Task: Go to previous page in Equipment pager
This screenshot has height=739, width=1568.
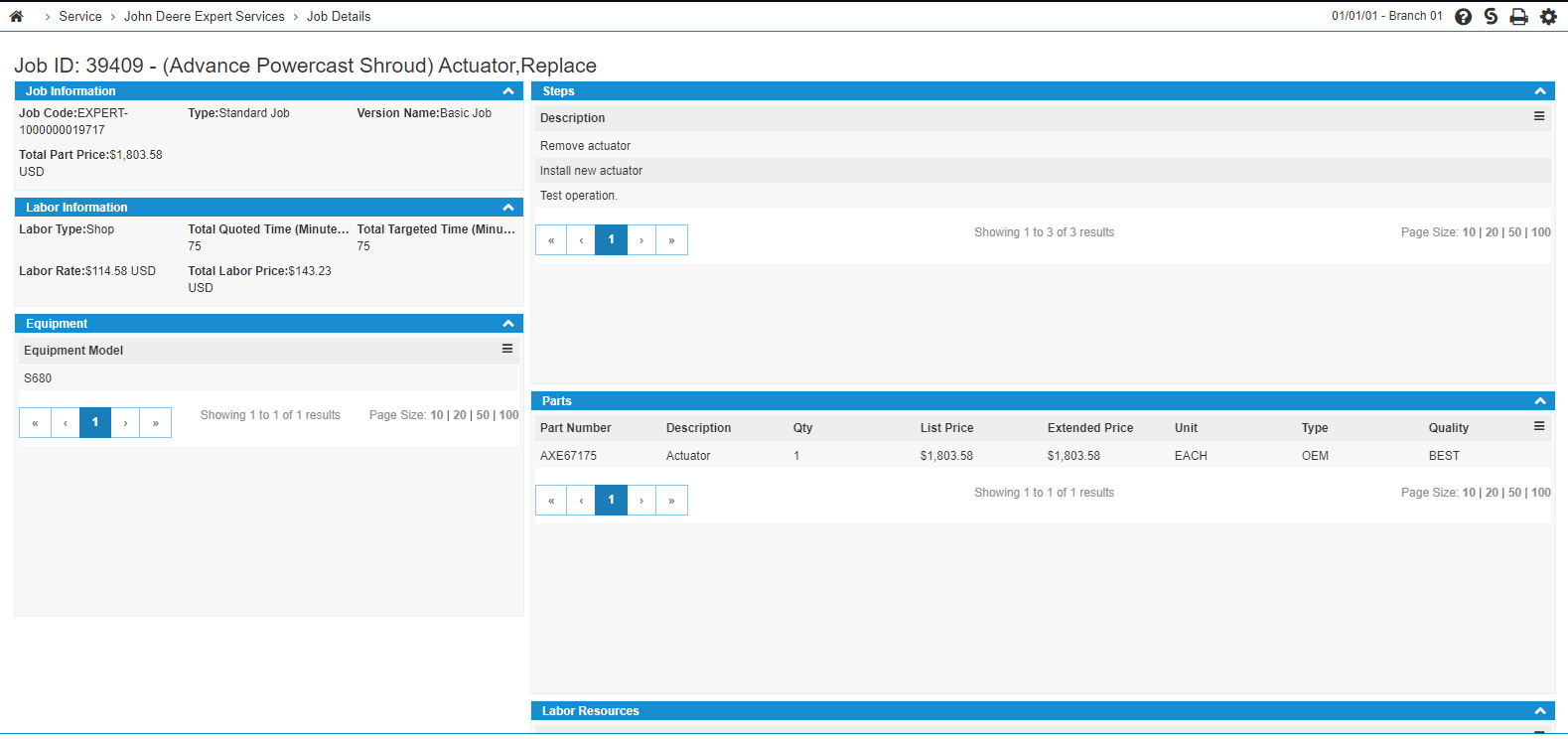Action: (65, 422)
